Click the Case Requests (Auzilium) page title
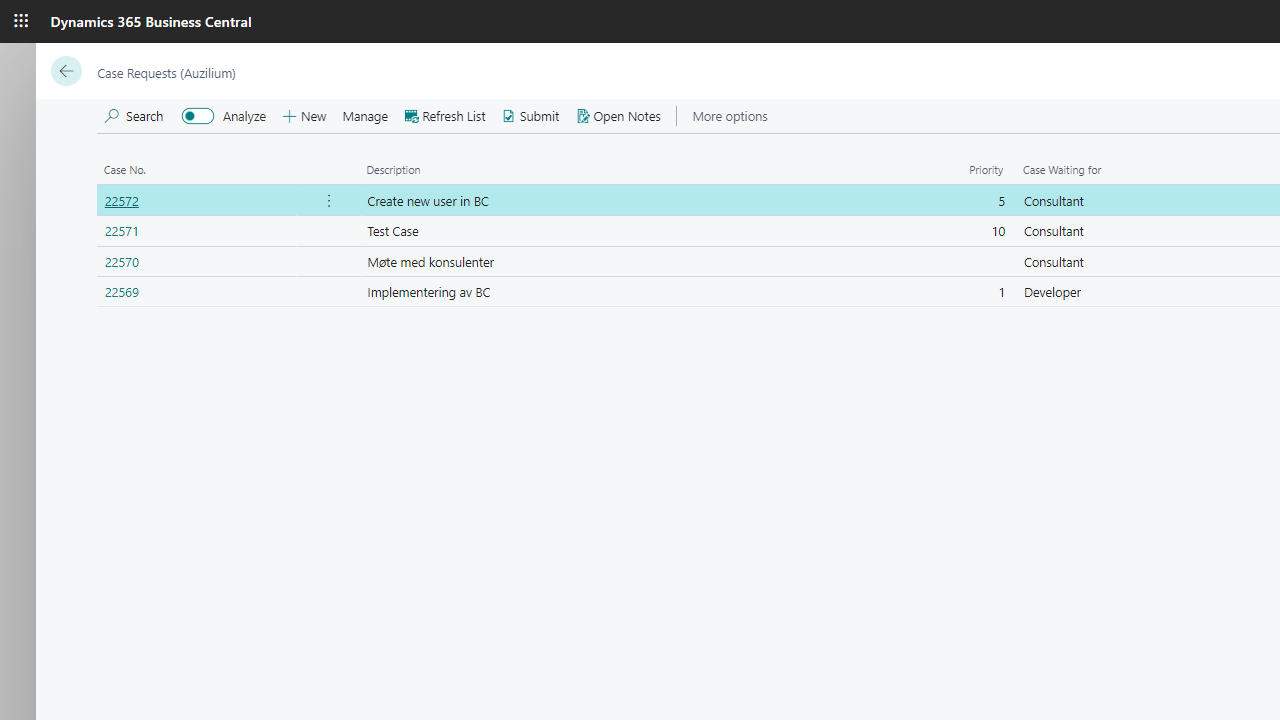This screenshot has width=1280, height=720. point(166,73)
